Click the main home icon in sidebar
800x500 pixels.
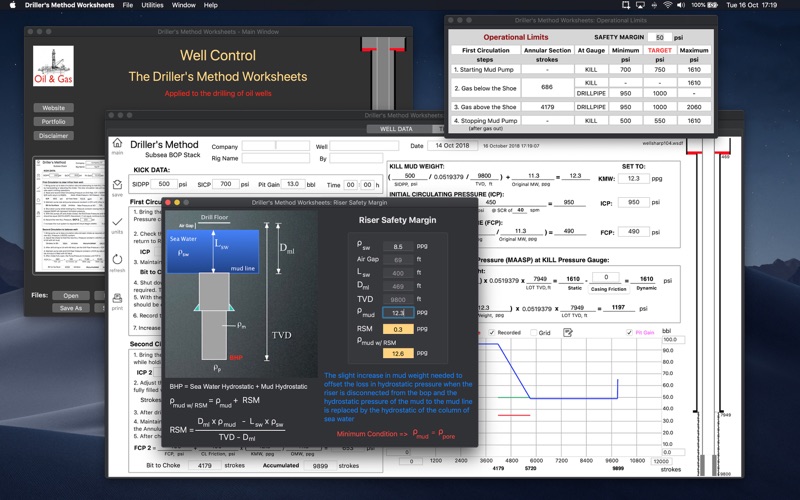click(x=117, y=143)
